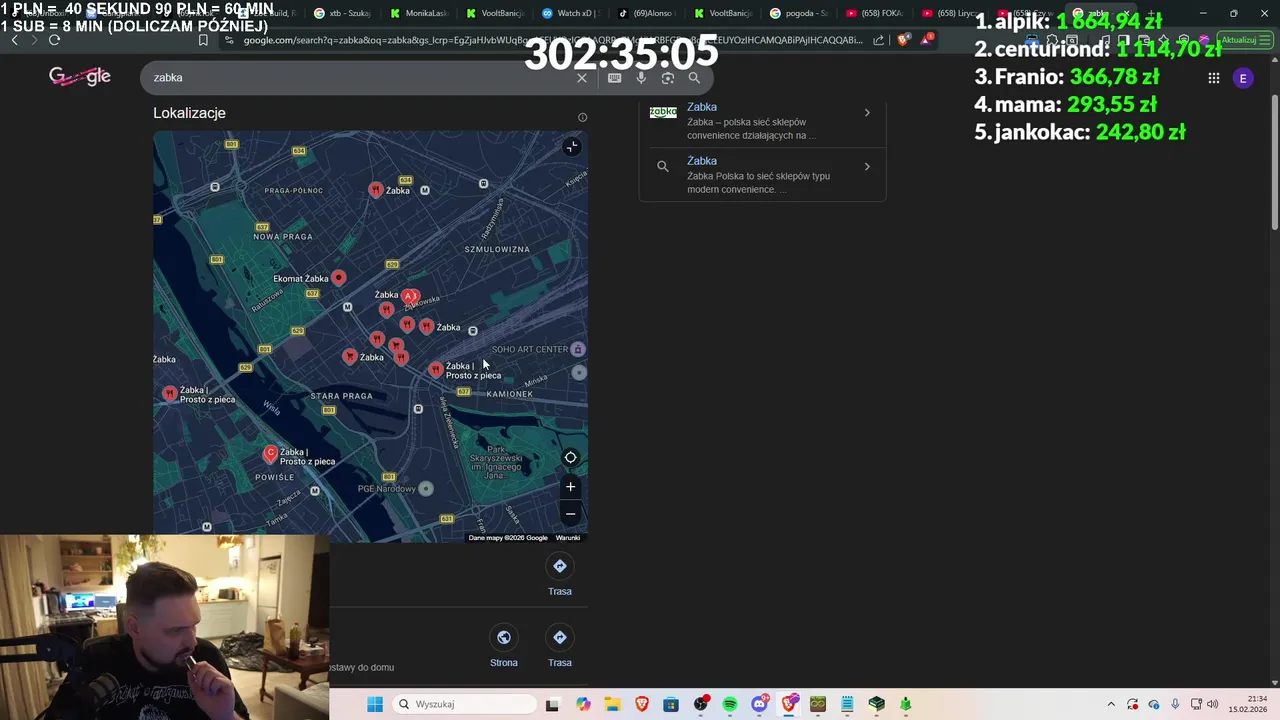Open the Google account avatar E
The height and width of the screenshot is (720, 1280).
tap(1243, 78)
